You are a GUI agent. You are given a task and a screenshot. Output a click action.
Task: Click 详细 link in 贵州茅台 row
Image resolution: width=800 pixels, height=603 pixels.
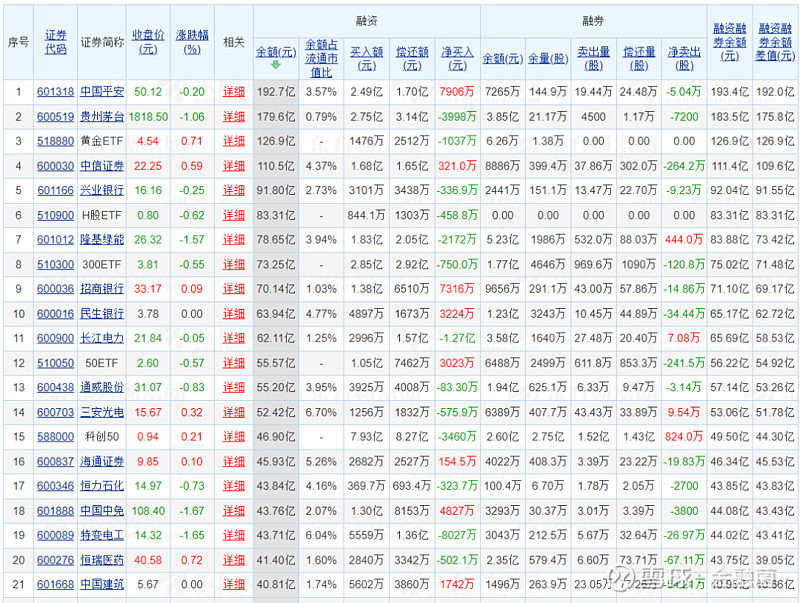[x=234, y=117]
